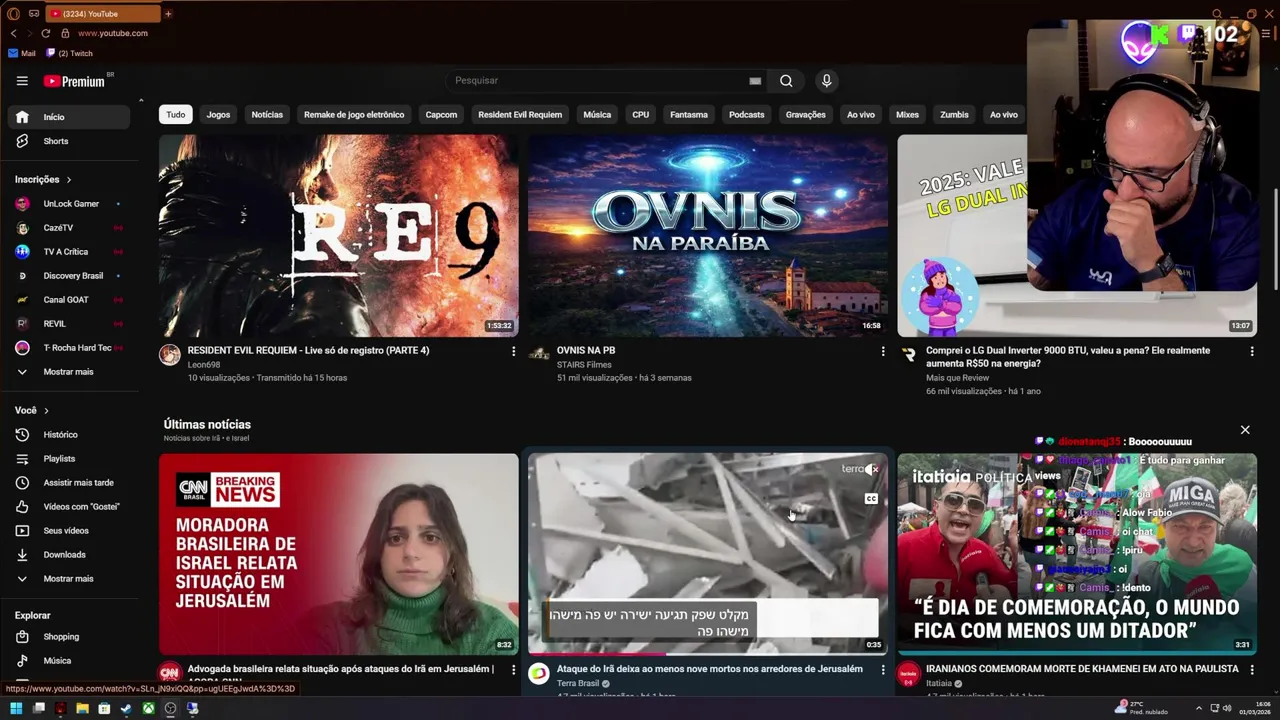Open UnLock Gamer channel subscription
The width and height of the screenshot is (1280, 720).
pos(69,204)
